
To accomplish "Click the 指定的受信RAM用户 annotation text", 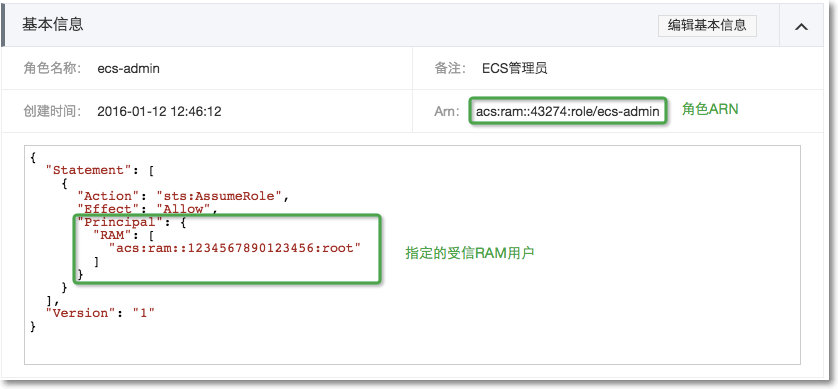I will coord(470,253).
